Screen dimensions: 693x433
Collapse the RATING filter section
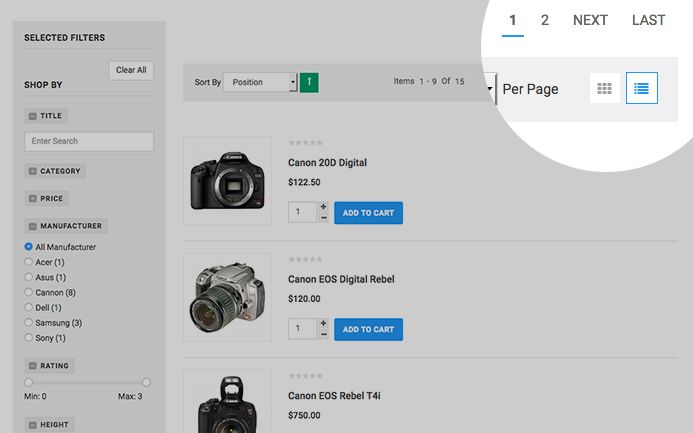tap(33, 366)
